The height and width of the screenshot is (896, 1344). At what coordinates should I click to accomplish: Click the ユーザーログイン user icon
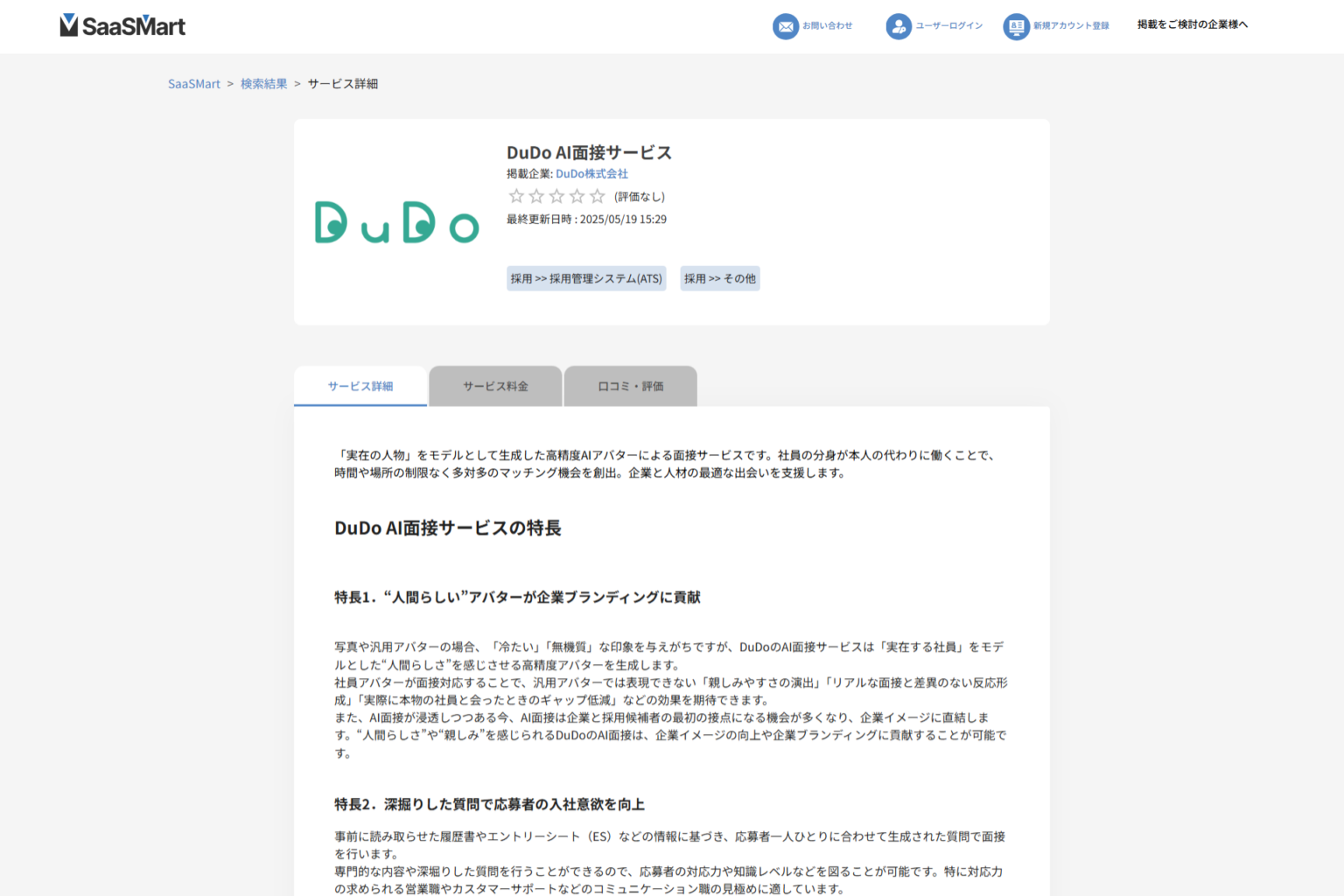click(899, 26)
